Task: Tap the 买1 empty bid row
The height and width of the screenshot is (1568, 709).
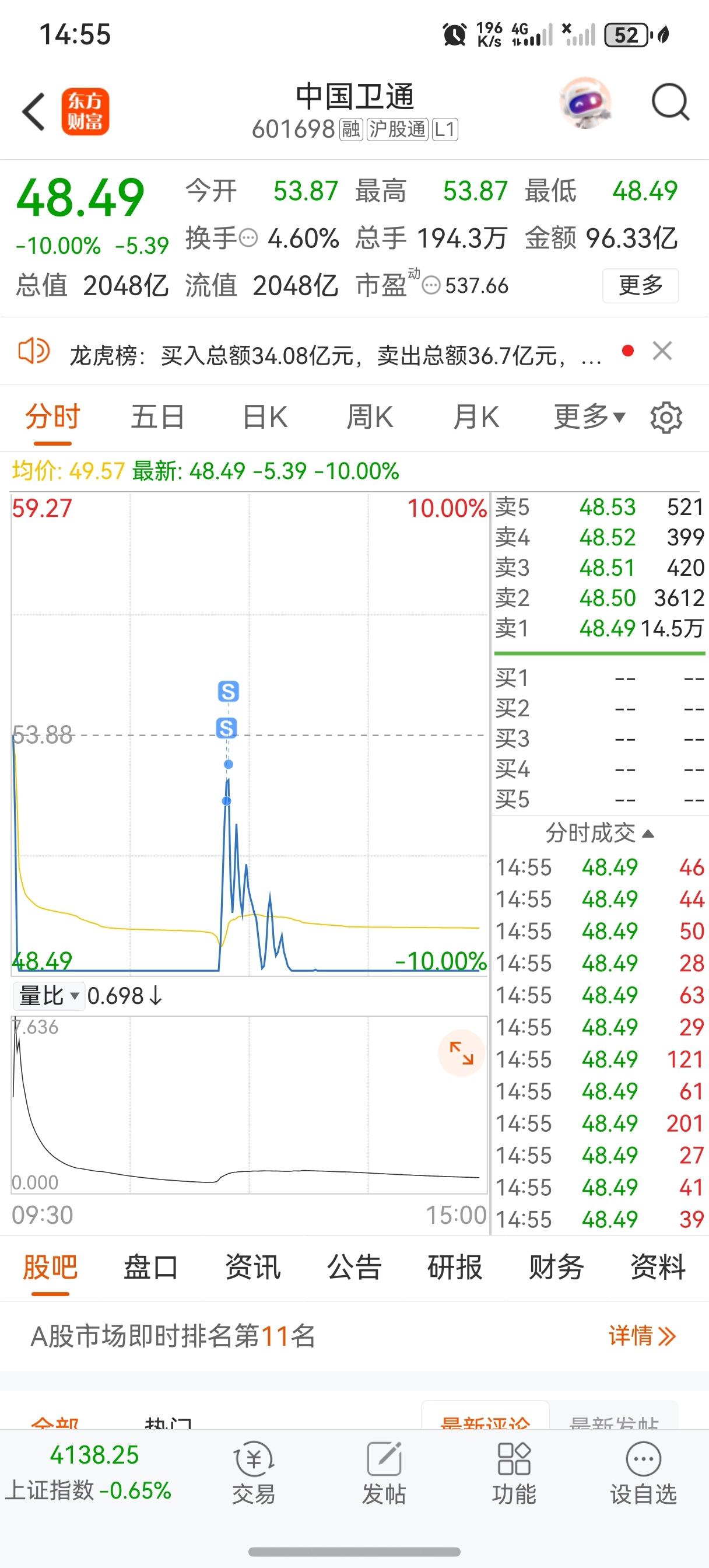Action: point(599,677)
